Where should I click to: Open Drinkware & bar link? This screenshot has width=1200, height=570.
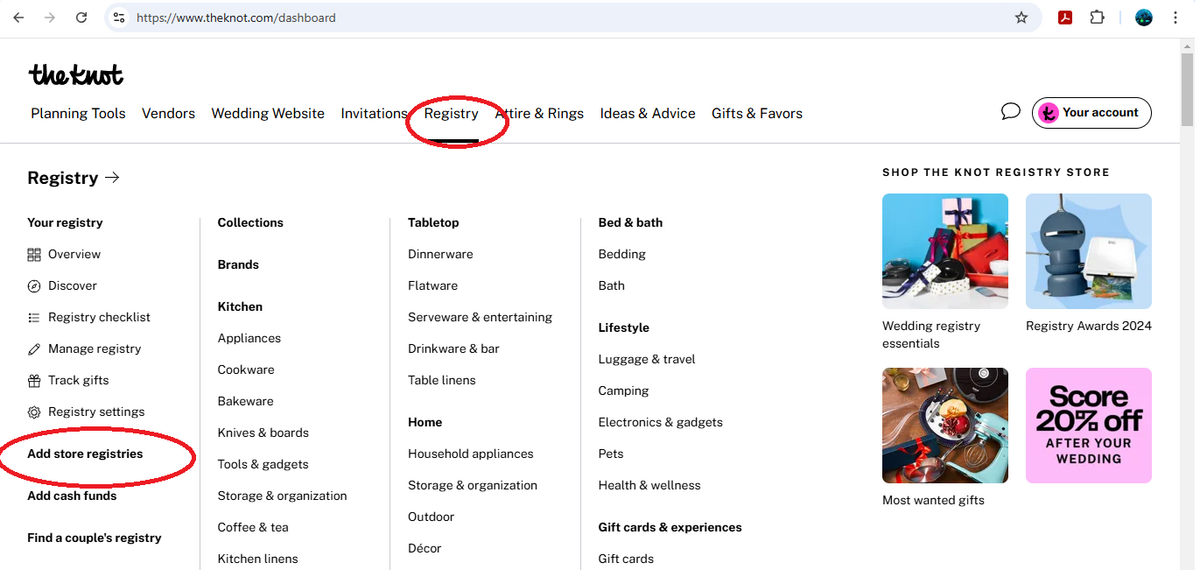(453, 349)
